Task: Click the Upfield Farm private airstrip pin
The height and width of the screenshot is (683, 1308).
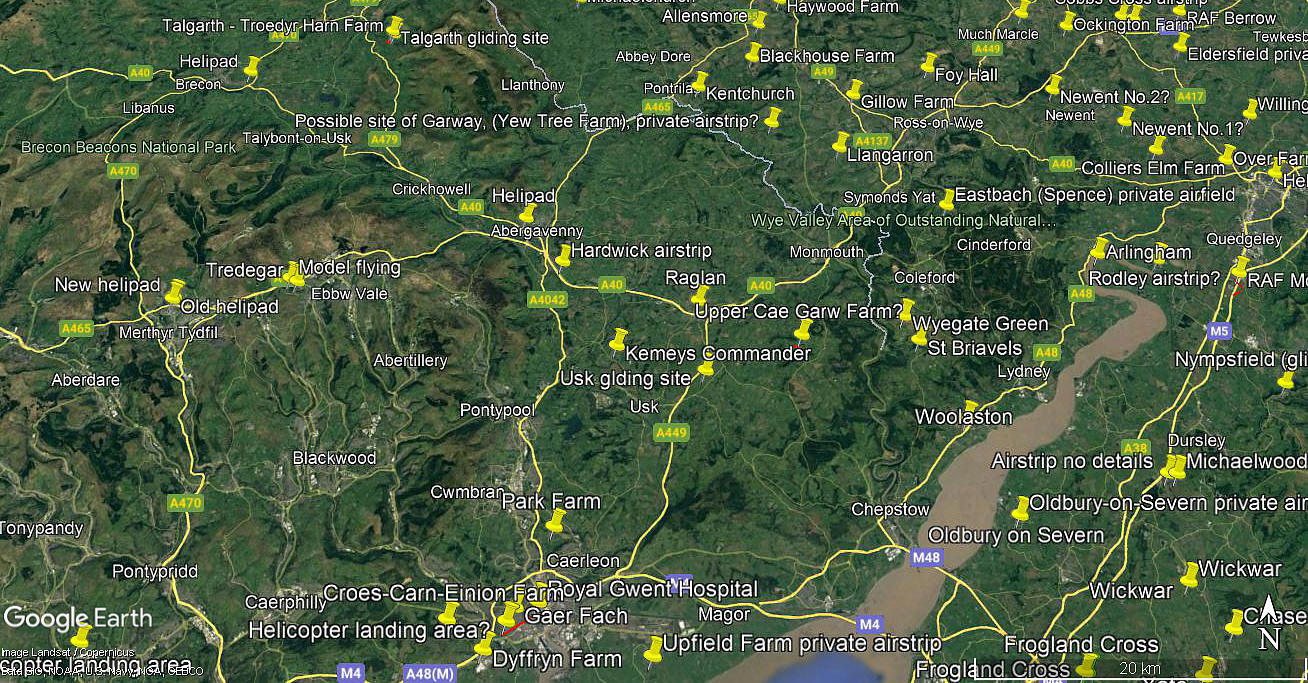Action: (x=655, y=648)
